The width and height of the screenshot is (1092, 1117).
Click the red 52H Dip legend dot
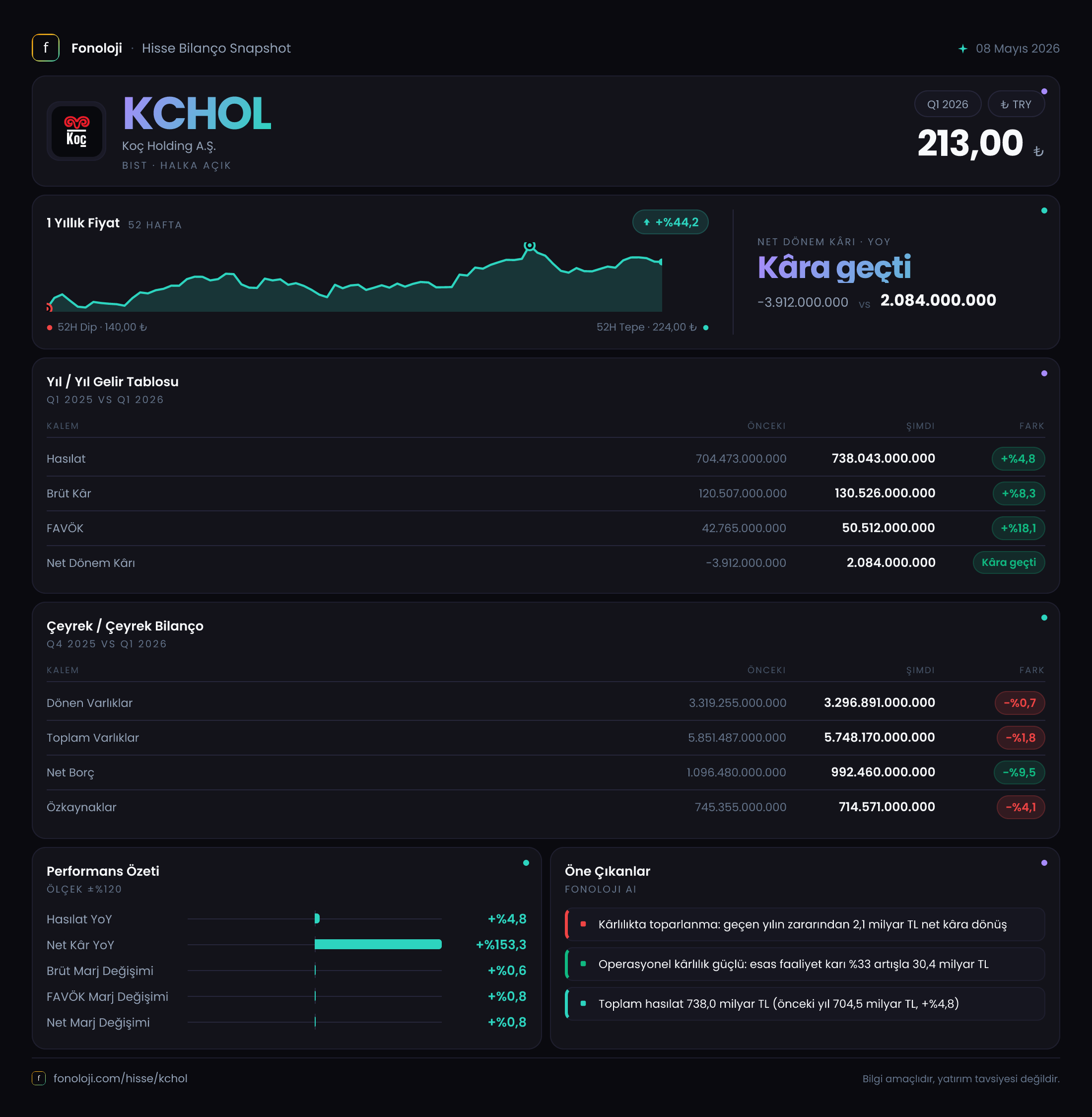pyautogui.click(x=50, y=328)
